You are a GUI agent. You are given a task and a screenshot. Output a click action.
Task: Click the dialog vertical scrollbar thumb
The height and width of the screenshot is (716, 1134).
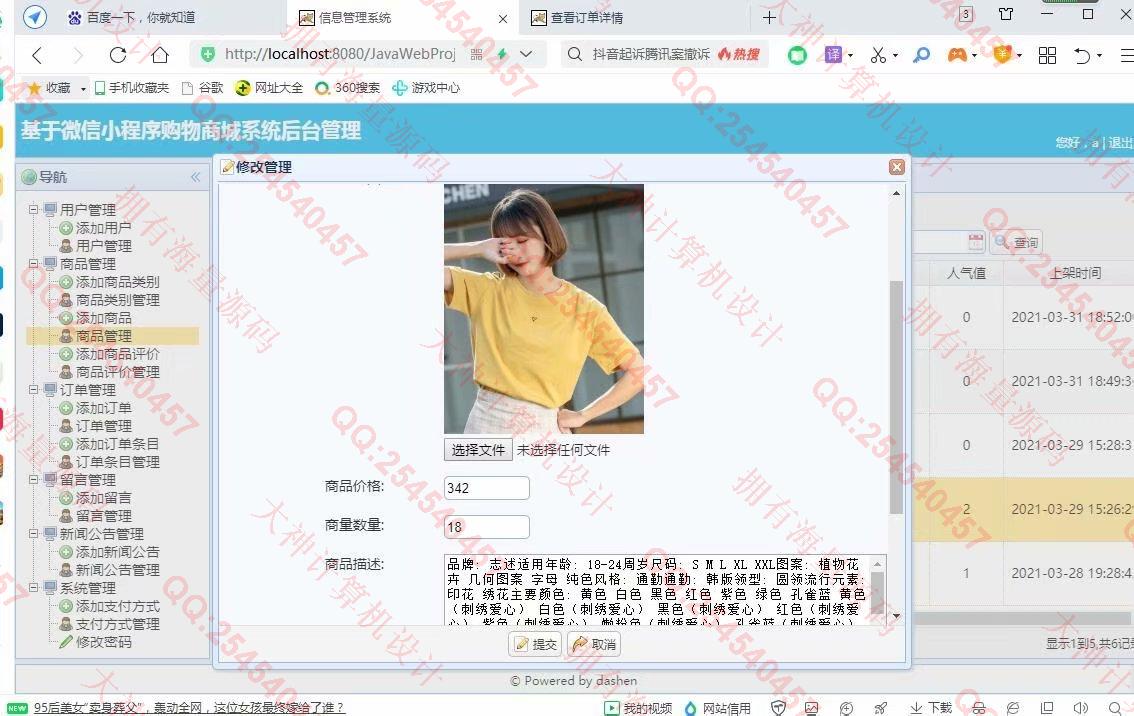(x=896, y=397)
